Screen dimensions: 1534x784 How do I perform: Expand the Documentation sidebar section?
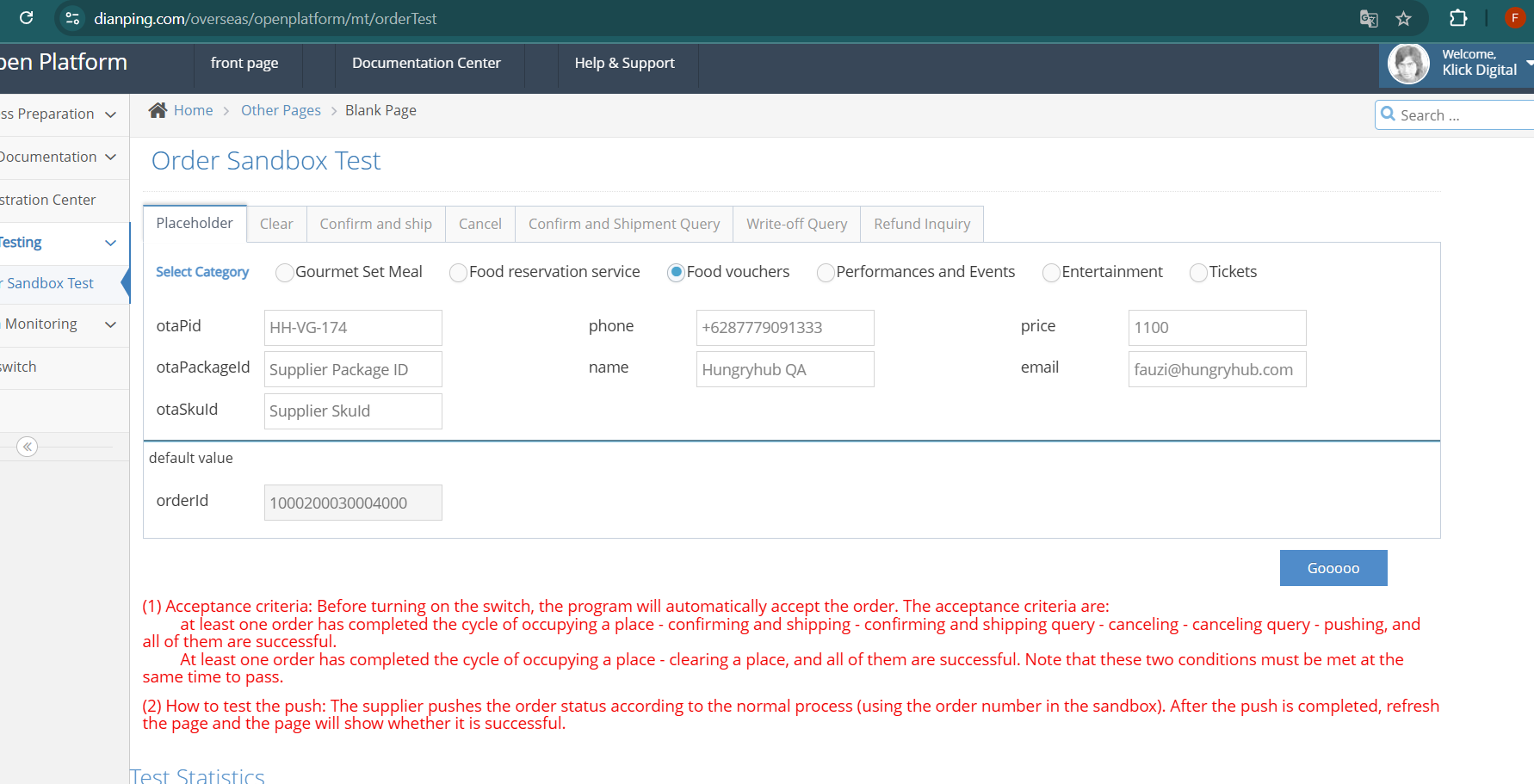coord(110,157)
